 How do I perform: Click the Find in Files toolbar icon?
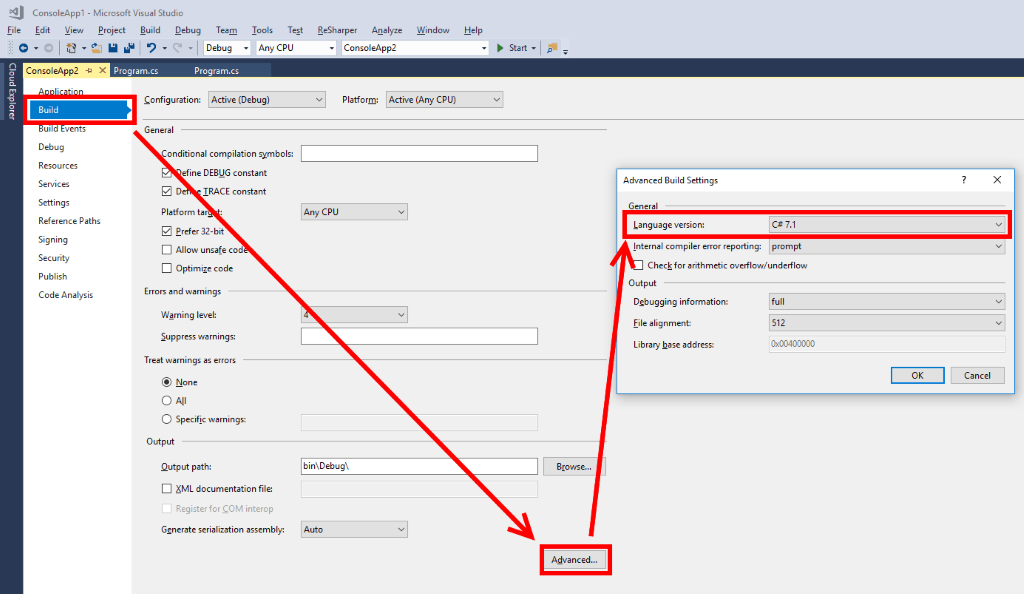click(551, 48)
